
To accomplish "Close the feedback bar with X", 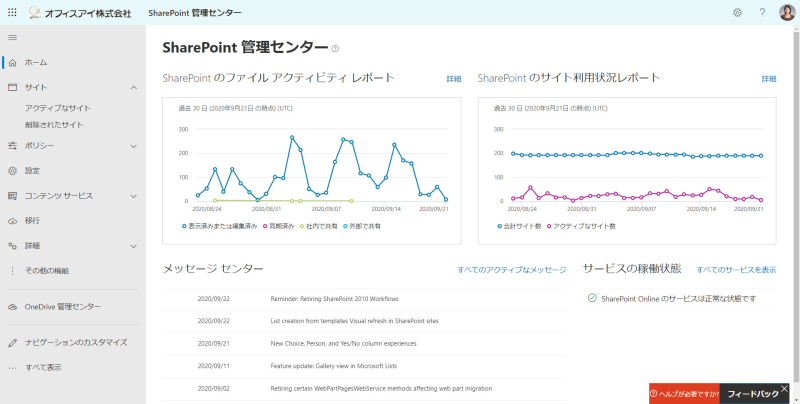I will (x=784, y=389).
